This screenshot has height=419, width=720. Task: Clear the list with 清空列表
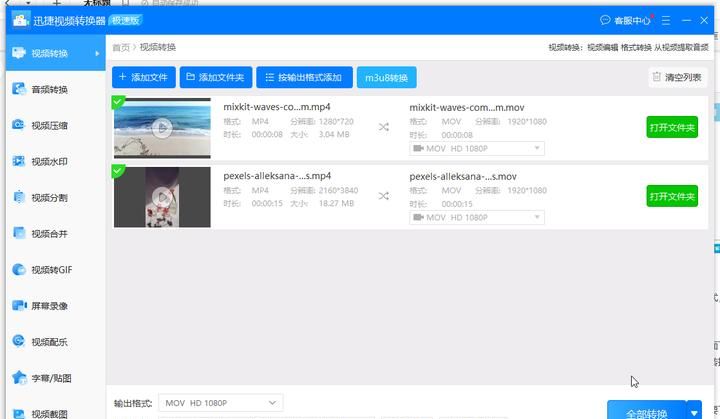pyautogui.click(x=678, y=77)
